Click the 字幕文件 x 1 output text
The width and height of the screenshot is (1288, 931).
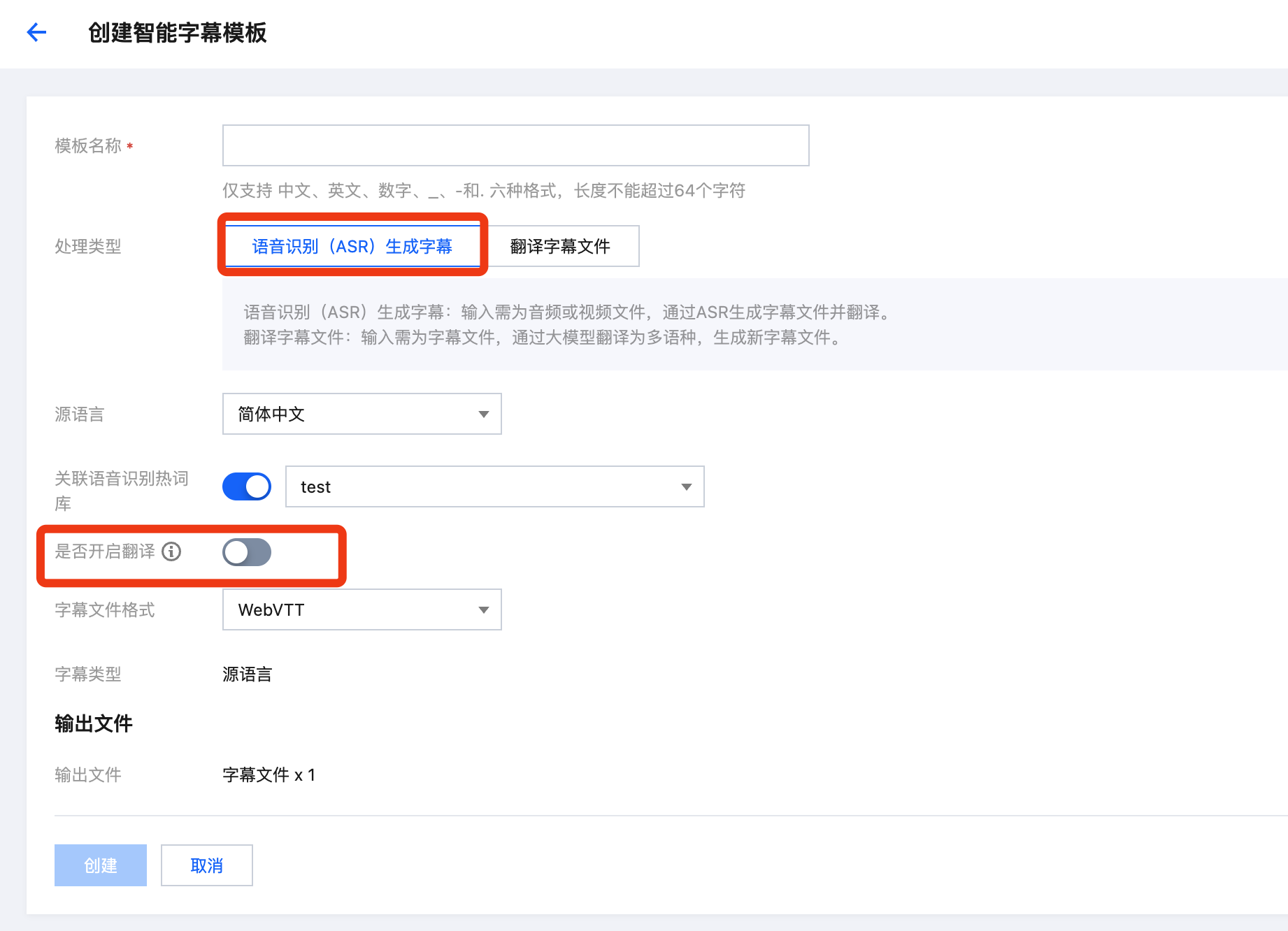coord(269,774)
